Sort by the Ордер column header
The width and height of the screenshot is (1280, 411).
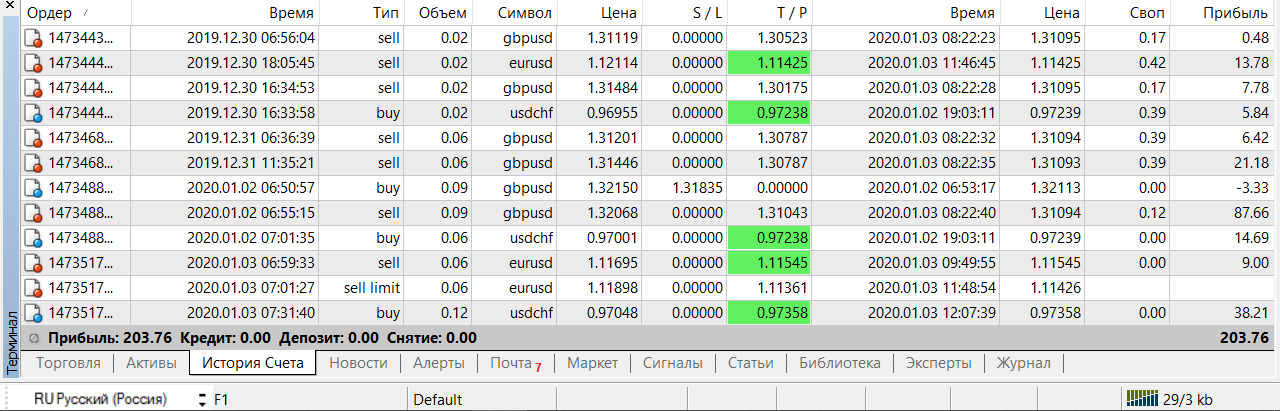pos(76,13)
